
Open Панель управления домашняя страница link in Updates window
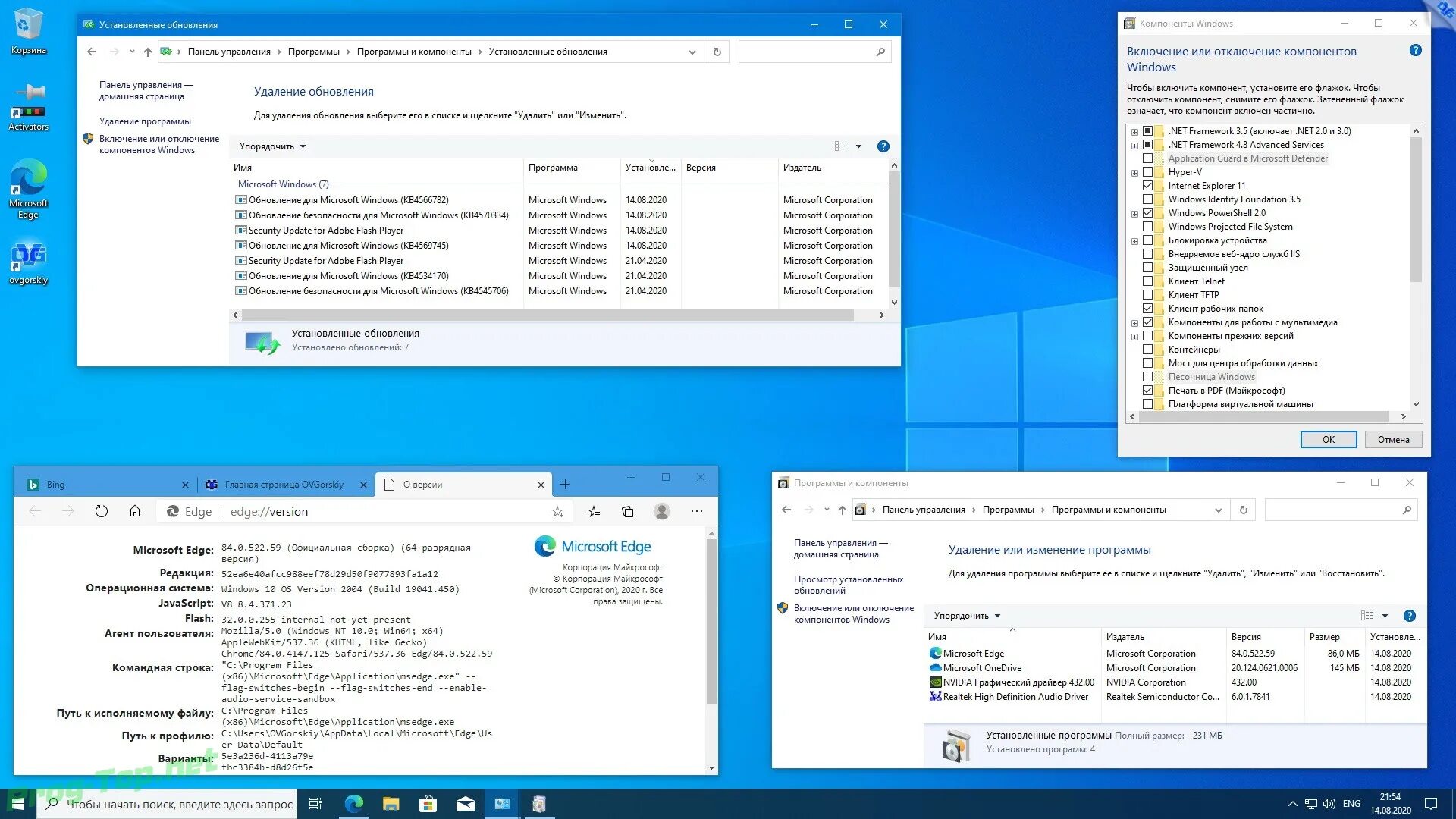[146, 90]
